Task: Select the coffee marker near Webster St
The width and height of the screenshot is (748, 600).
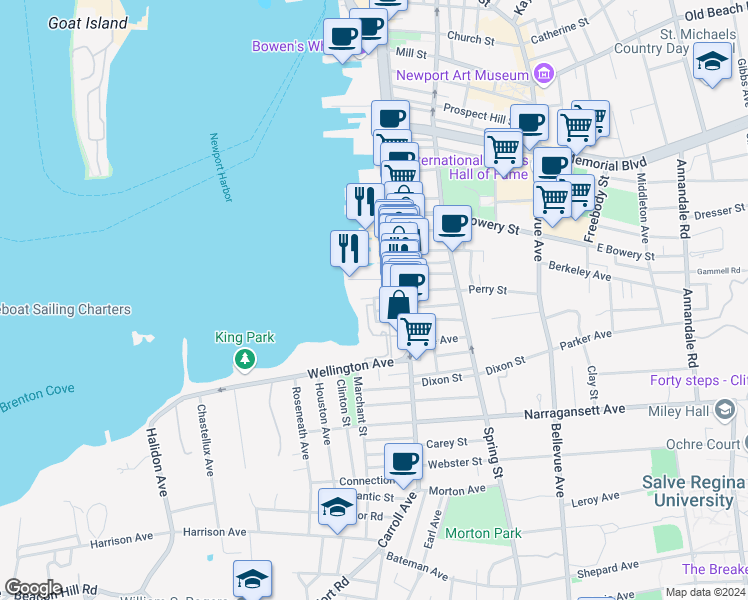Action: [403, 462]
